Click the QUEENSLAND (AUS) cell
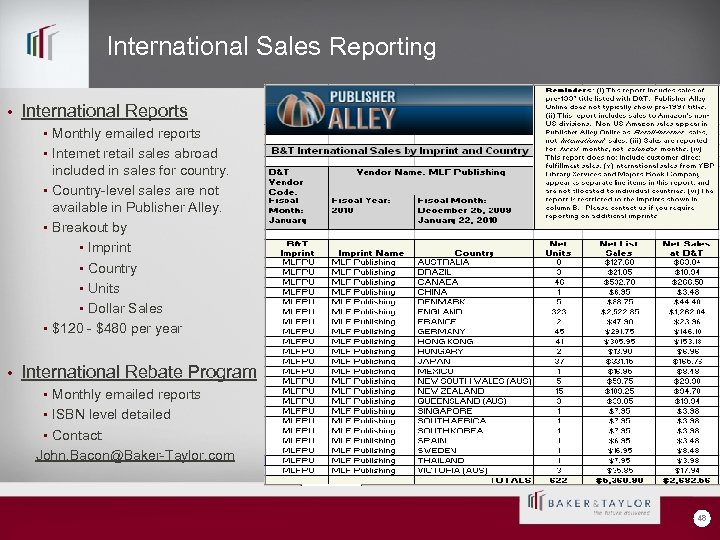This screenshot has height=540, width=720. 474,401
